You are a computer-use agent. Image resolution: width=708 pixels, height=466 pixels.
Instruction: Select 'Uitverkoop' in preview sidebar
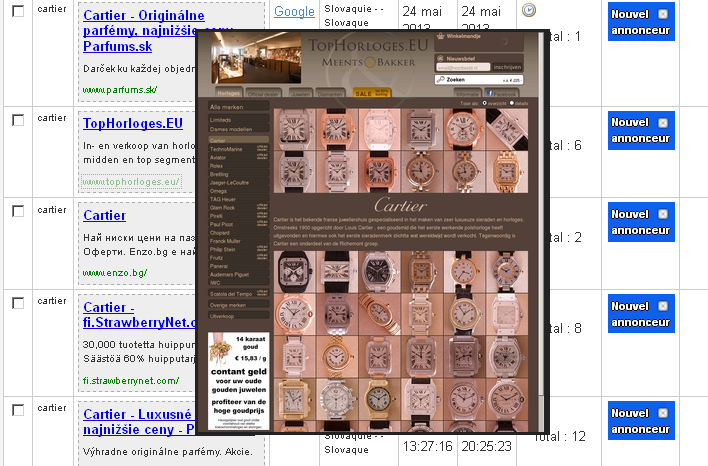coord(238,316)
